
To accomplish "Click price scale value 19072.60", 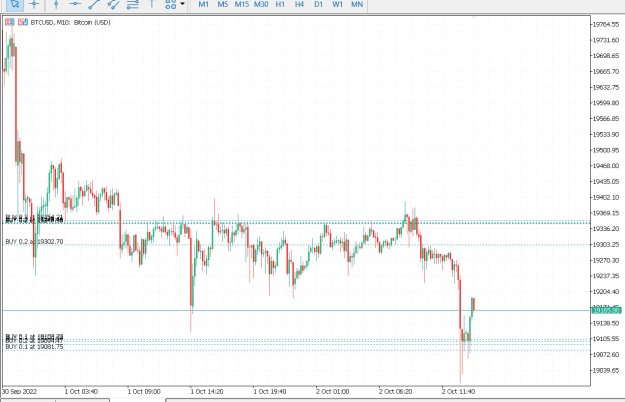I will tap(606, 355).
